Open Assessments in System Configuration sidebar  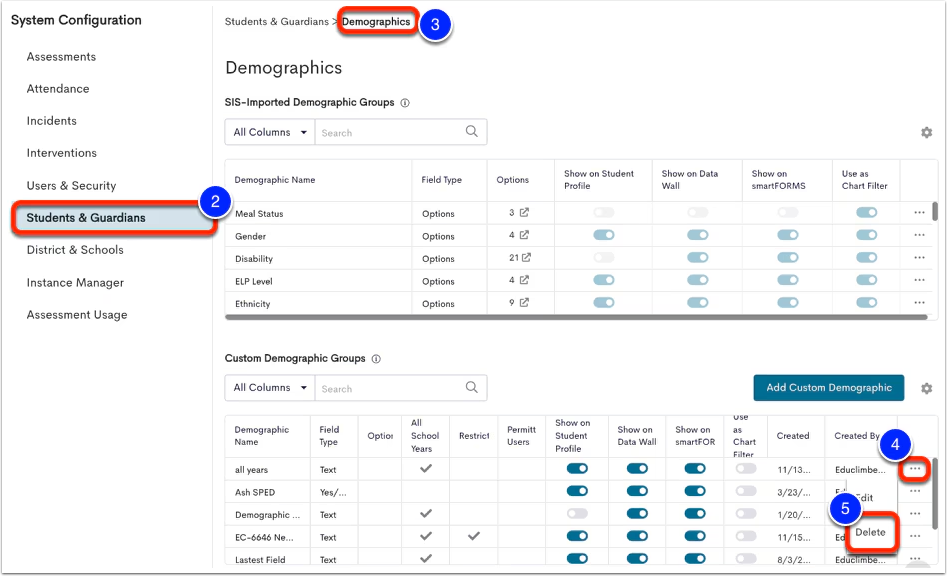coord(61,57)
